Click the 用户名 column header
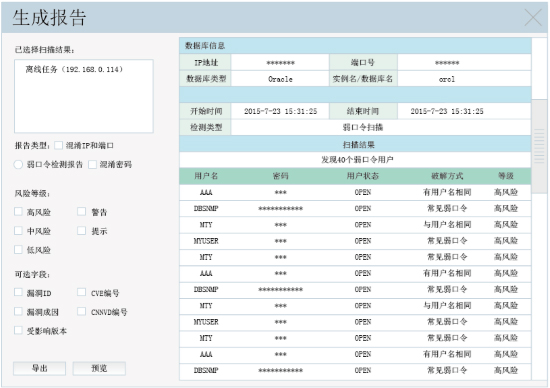This screenshot has height=388, width=550. [206, 176]
